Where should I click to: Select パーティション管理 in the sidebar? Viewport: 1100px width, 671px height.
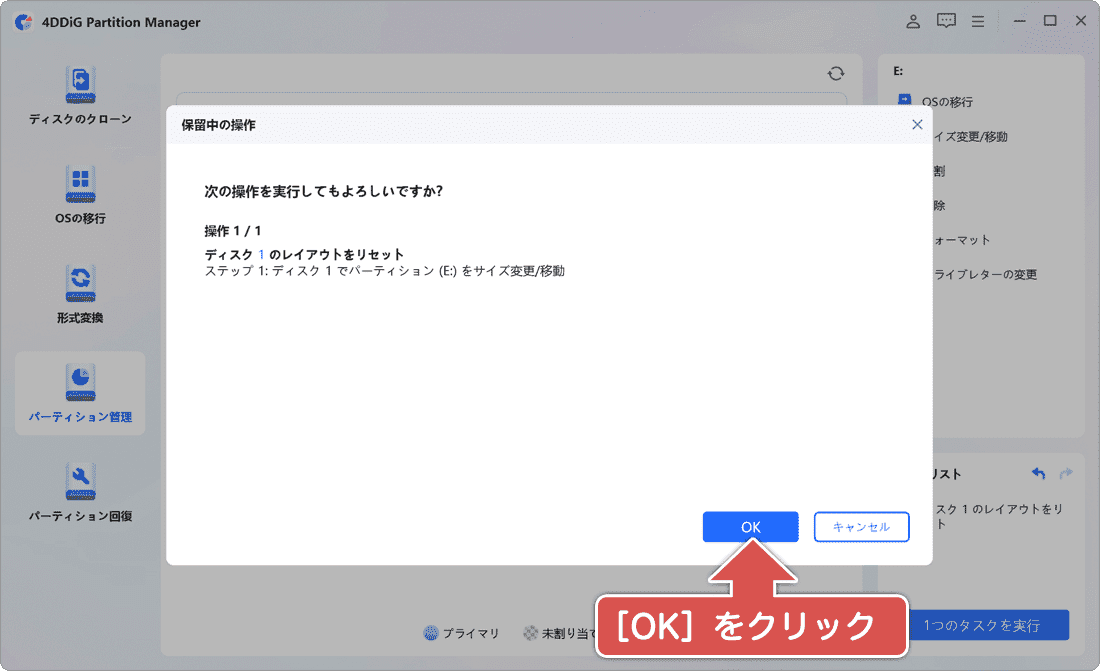(x=80, y=393)
